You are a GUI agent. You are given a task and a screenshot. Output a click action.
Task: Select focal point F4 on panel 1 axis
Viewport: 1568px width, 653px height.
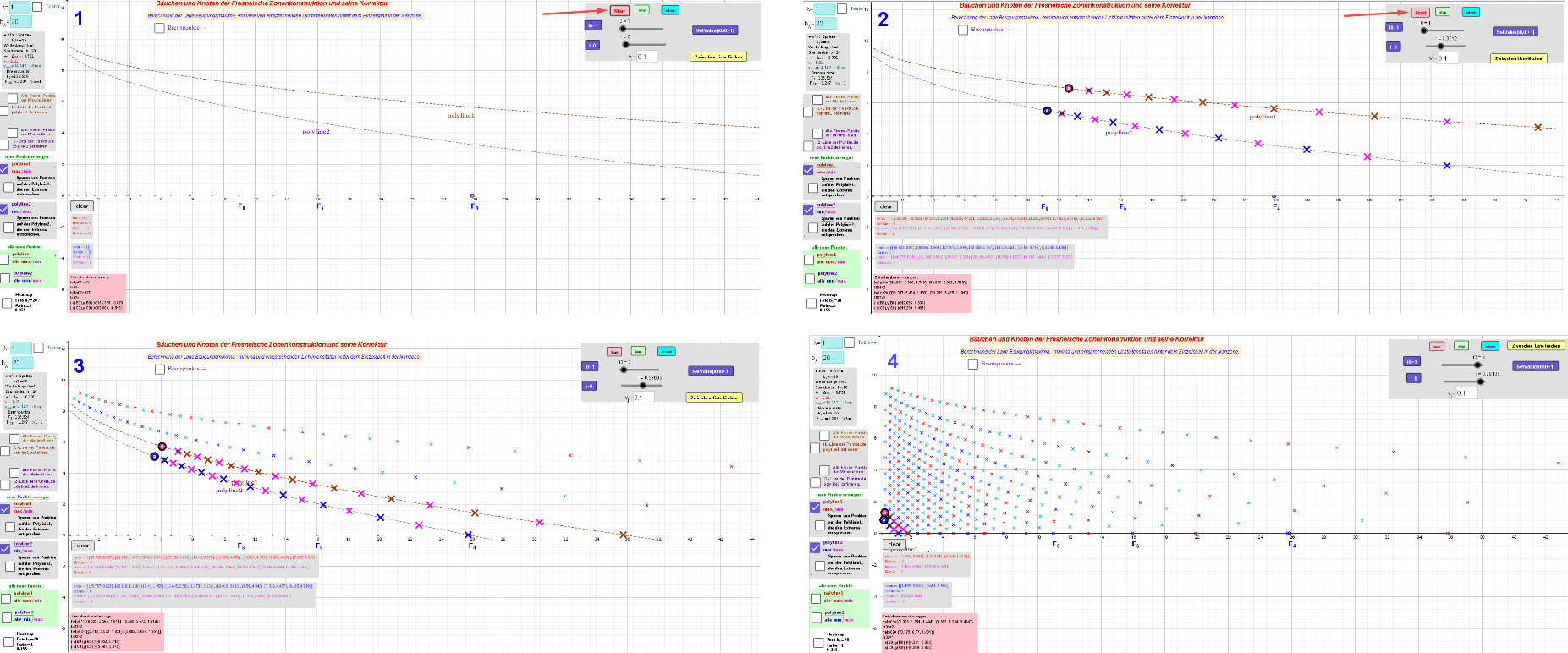click(472, 196)
